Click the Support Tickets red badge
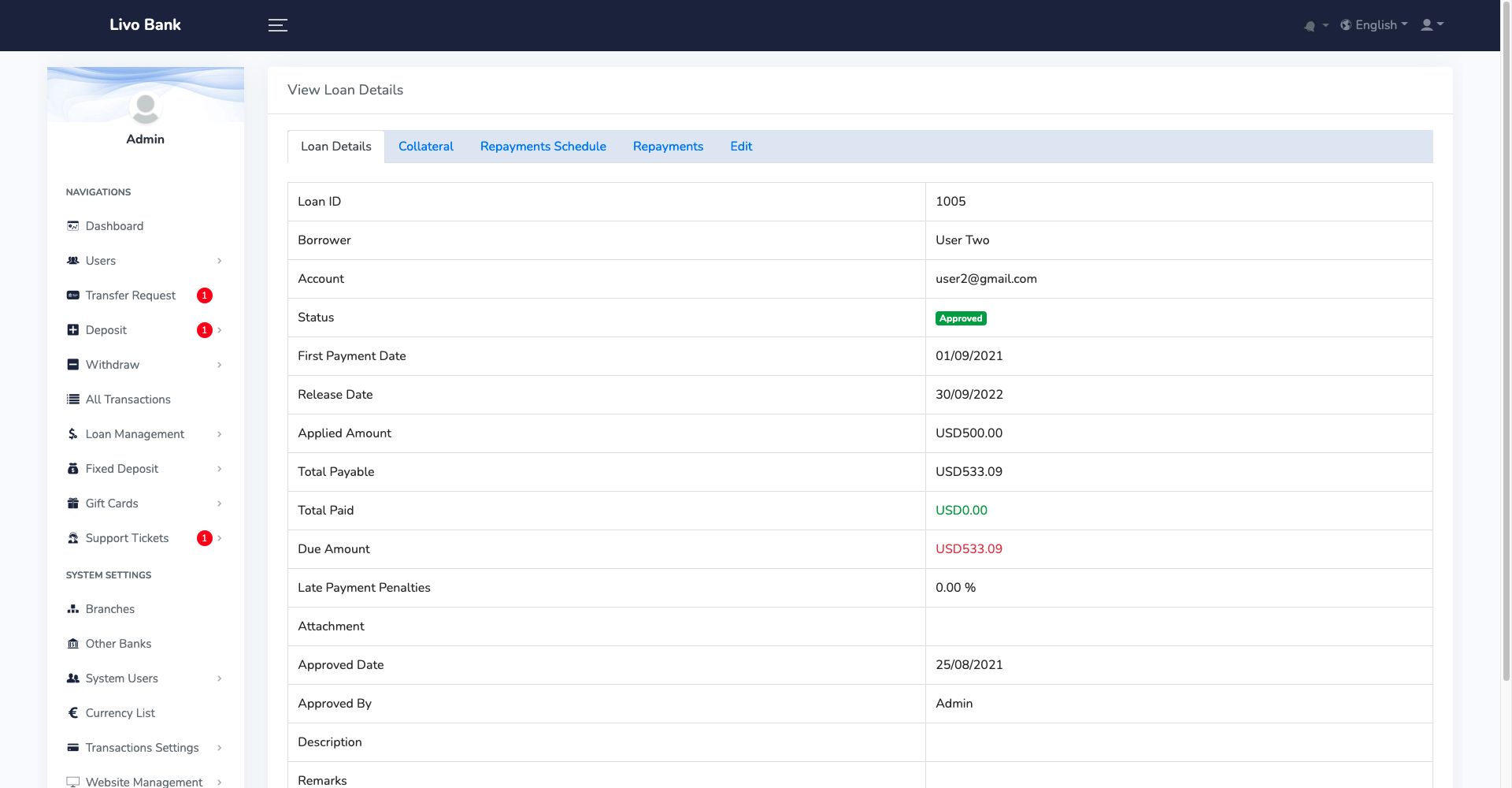 click(205, 538)
